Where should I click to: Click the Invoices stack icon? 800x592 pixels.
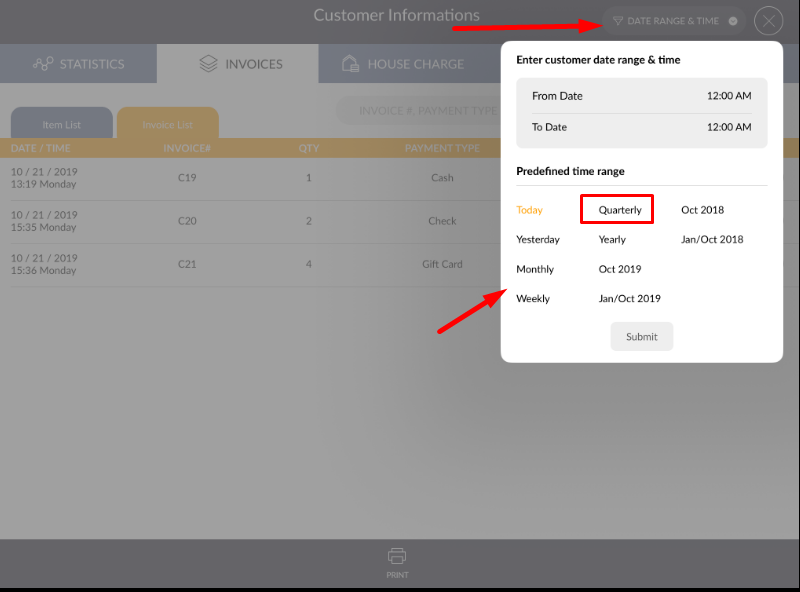(208, 64)
